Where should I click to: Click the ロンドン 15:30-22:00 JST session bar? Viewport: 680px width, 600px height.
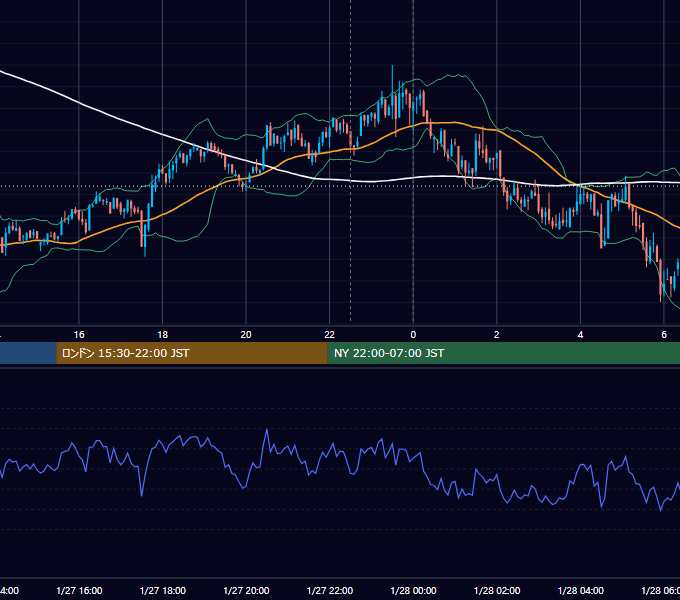[192, 353]
